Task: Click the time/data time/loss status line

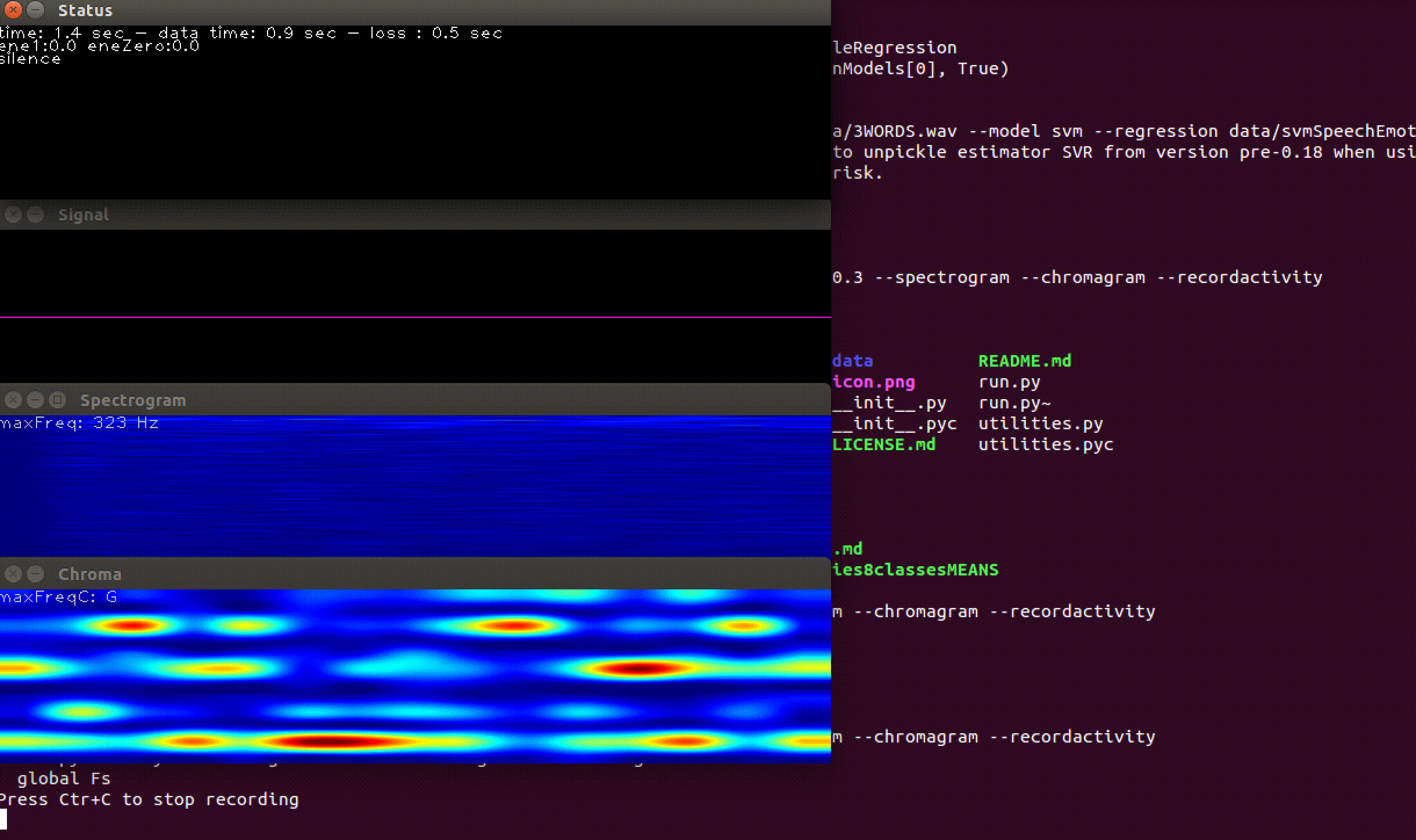Action: pyautogui.click(x=251, y=33)
